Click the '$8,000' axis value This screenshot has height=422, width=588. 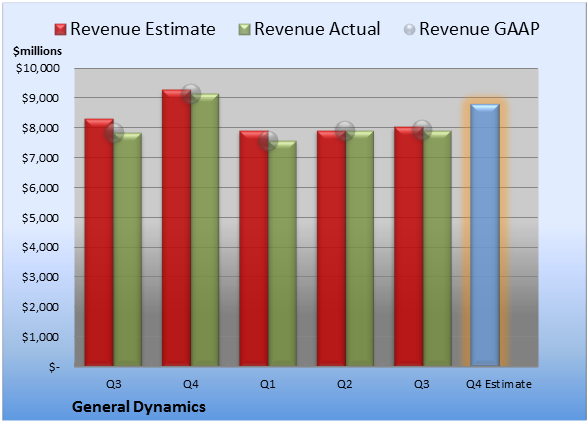40,128
